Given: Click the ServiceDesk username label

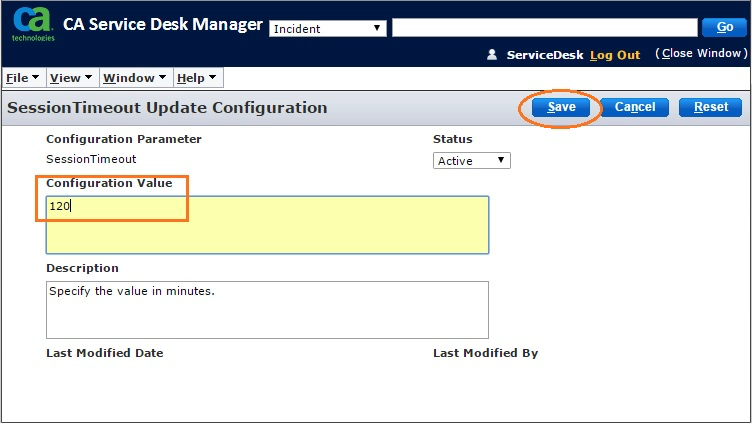Looking at the screenshot, I should [x=545, y=55].
